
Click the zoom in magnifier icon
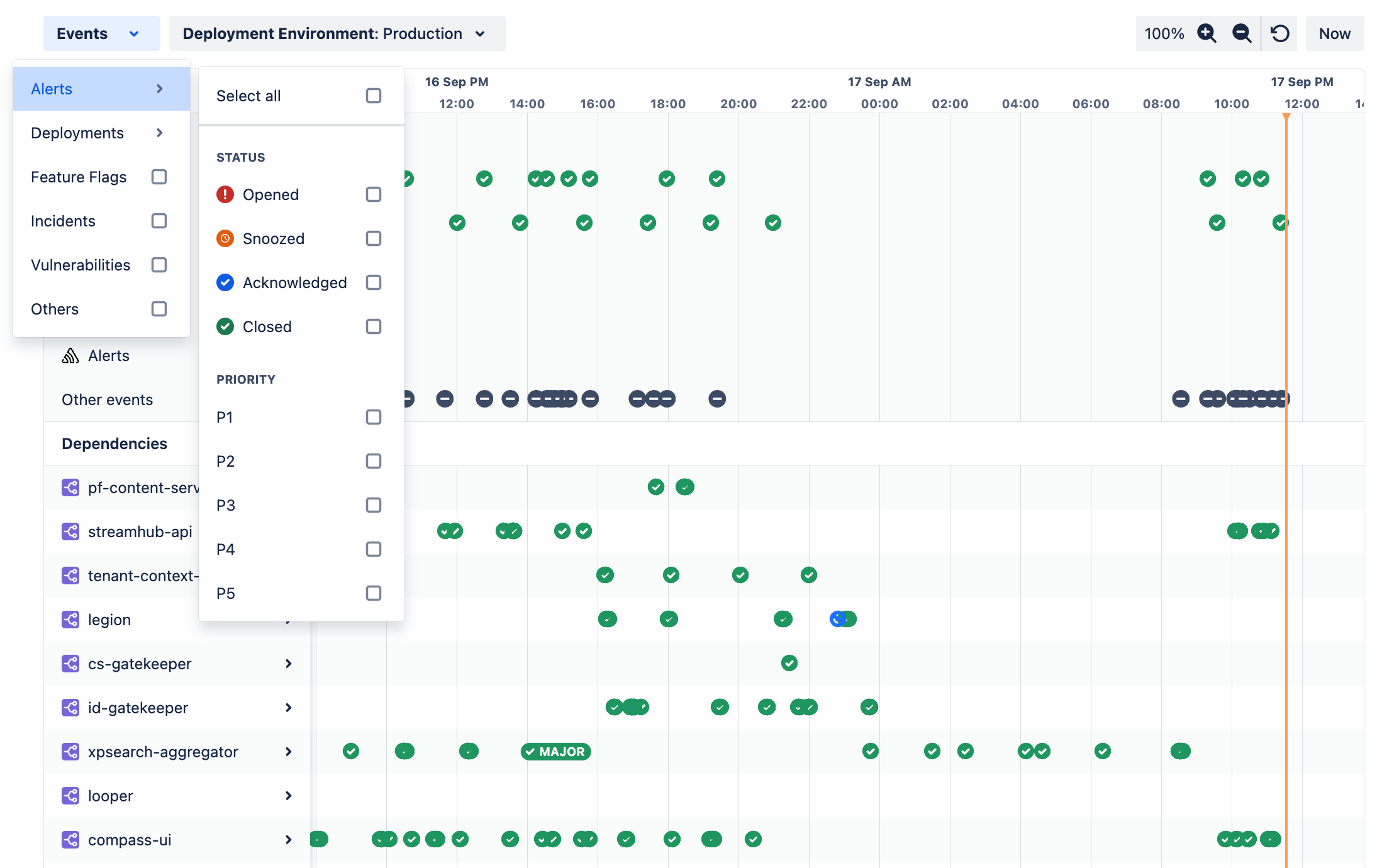point(1206,33)
